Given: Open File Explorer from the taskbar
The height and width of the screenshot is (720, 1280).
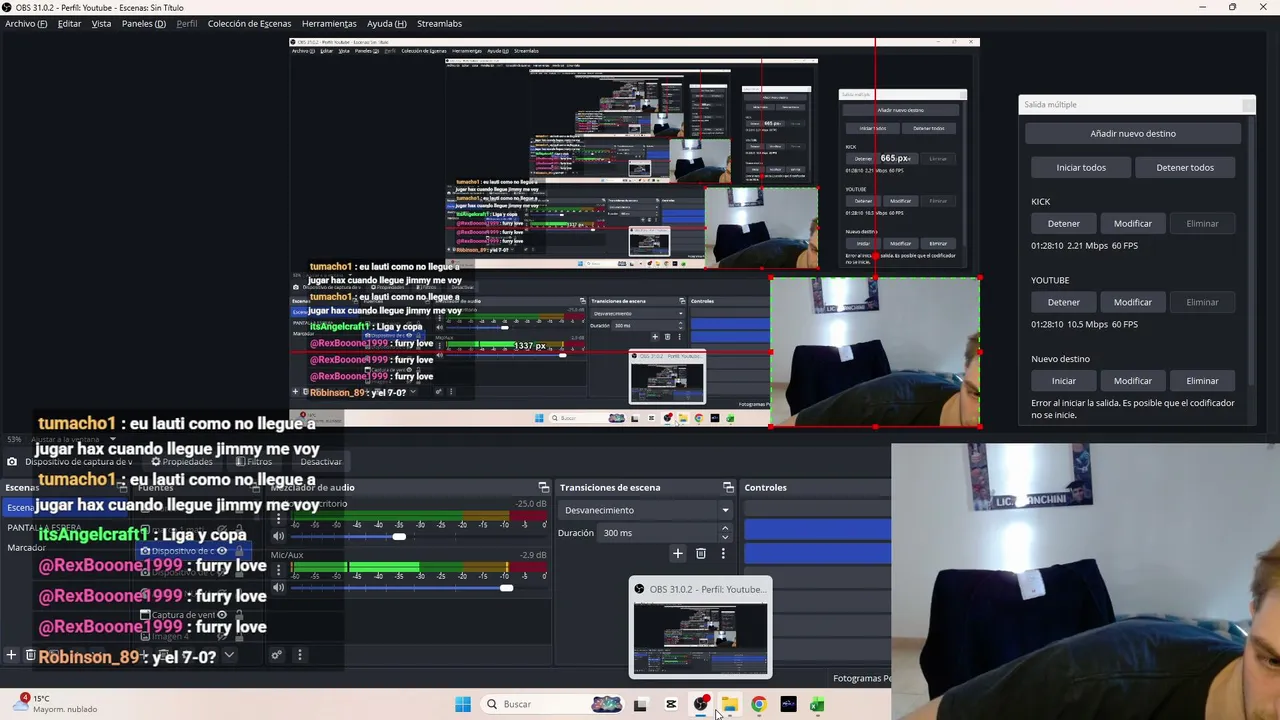Looking at the screenshot, I should (729, 704).
